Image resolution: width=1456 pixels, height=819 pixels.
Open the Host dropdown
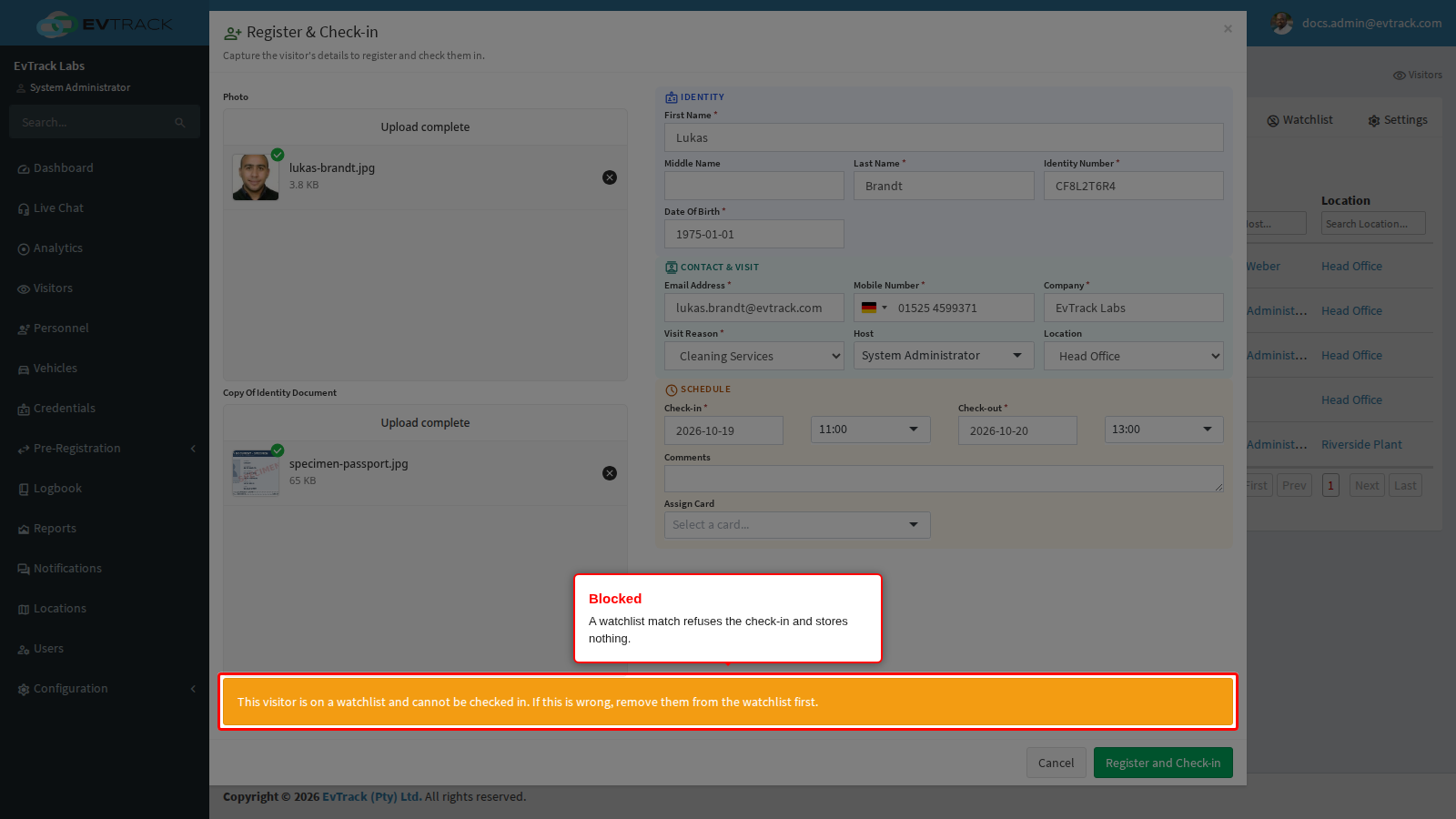click(x=944, y=355)
